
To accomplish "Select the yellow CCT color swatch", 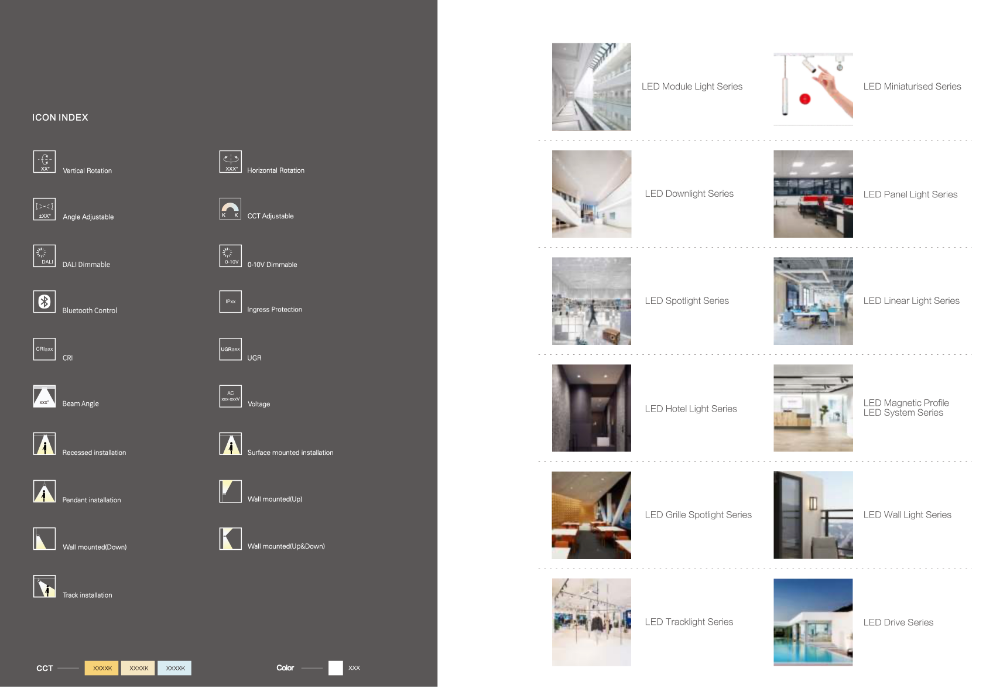I will [x=102, y=668].
